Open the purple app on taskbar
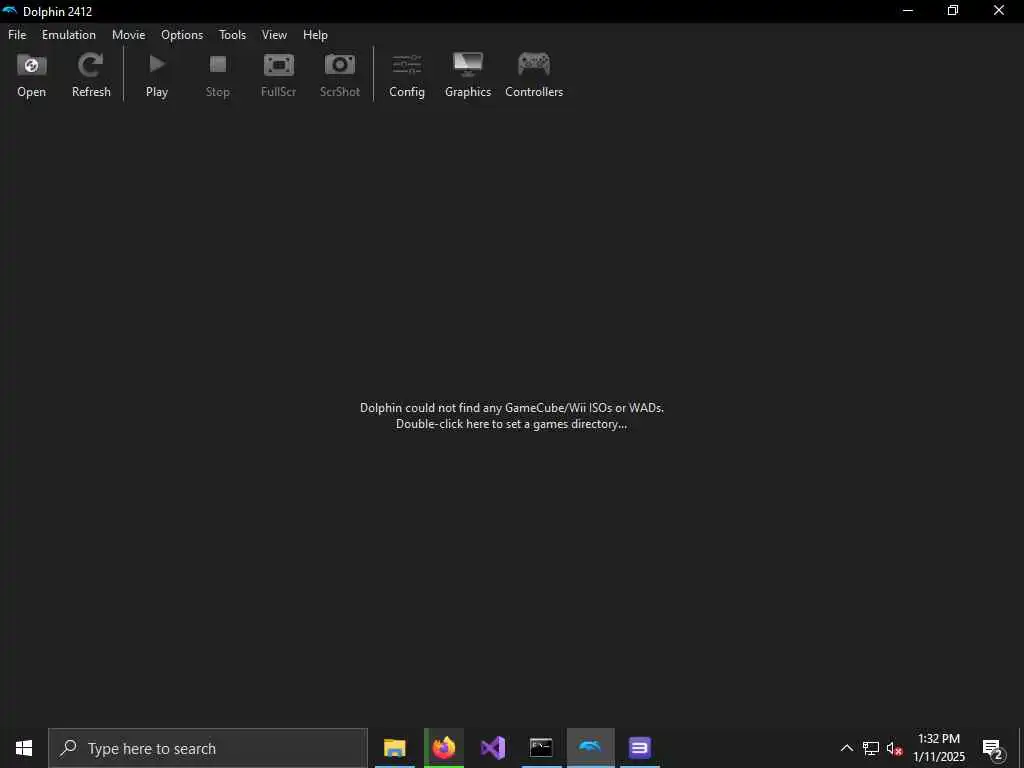Screen dimensions: 1024x768 (x=639, y=748)
